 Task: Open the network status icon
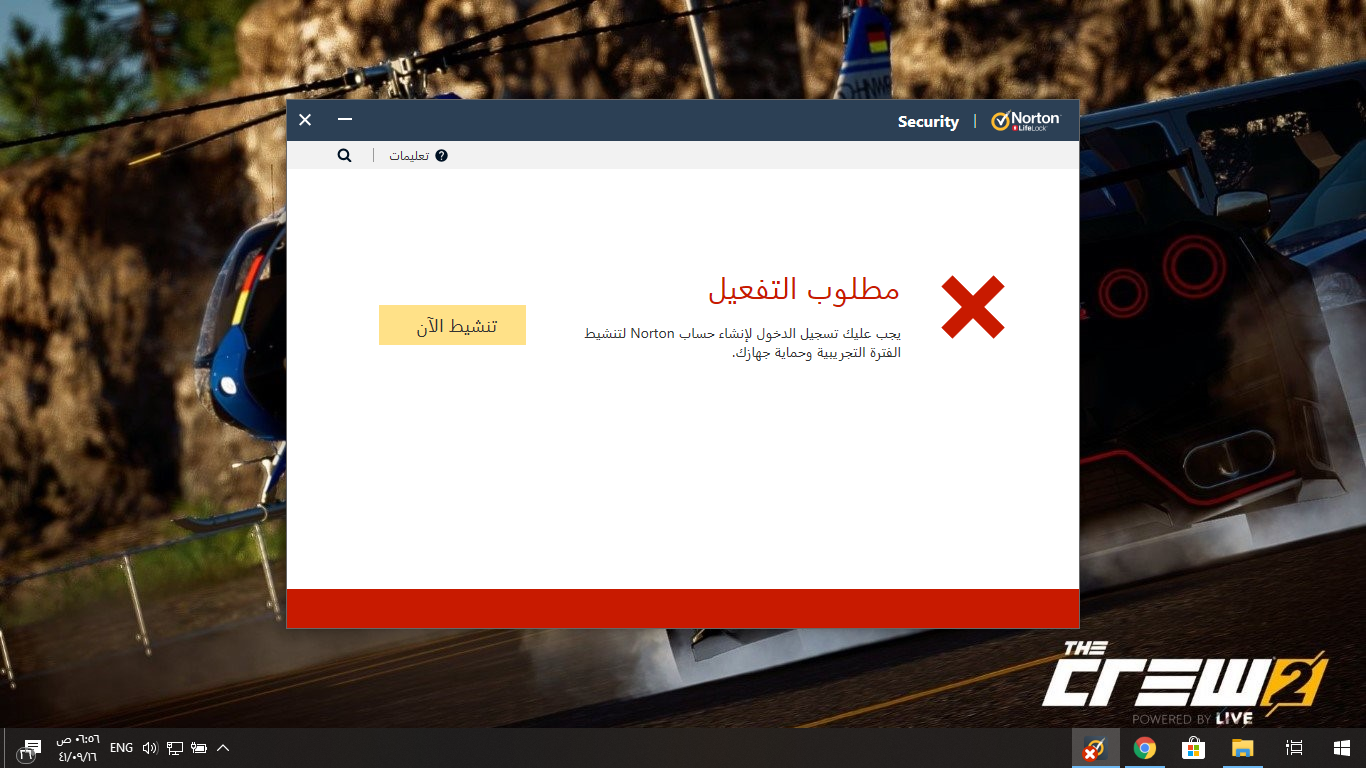(175, 748)
